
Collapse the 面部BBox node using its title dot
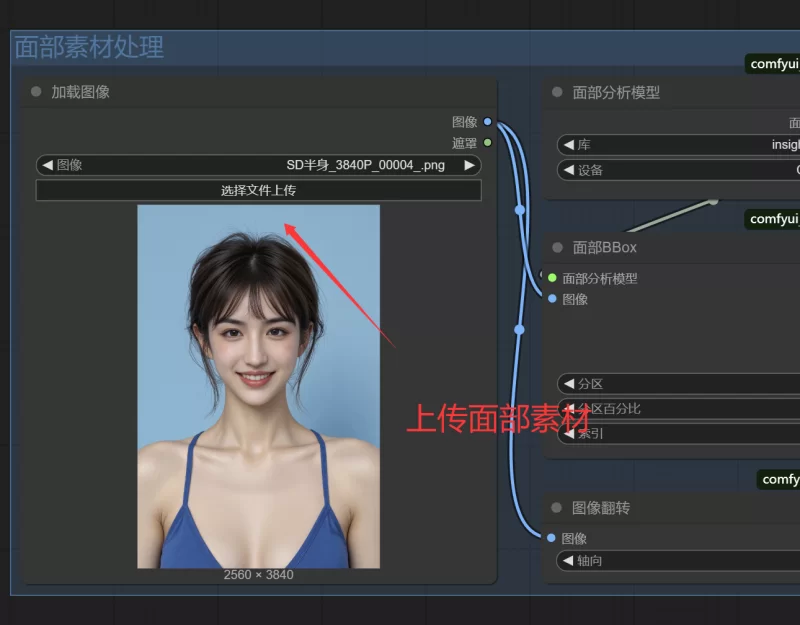tap(557, 247)
